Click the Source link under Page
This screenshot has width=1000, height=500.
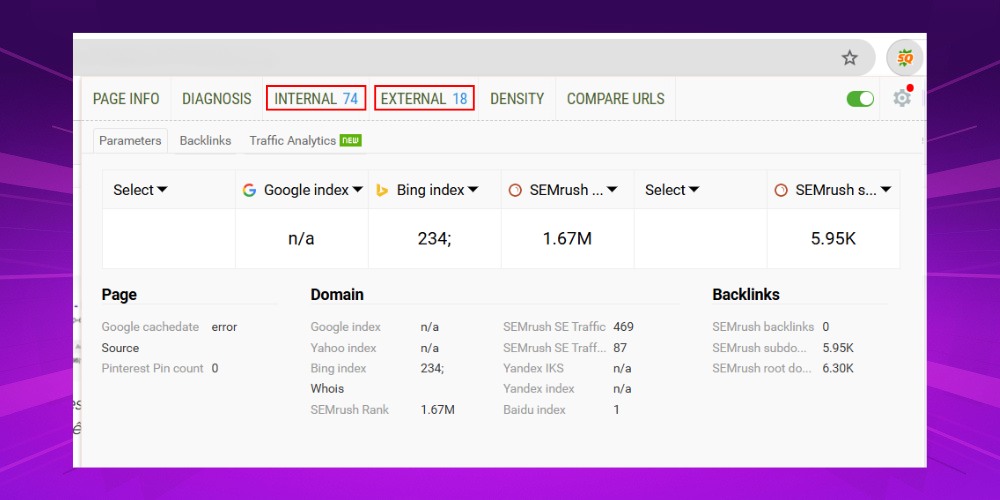120,348
